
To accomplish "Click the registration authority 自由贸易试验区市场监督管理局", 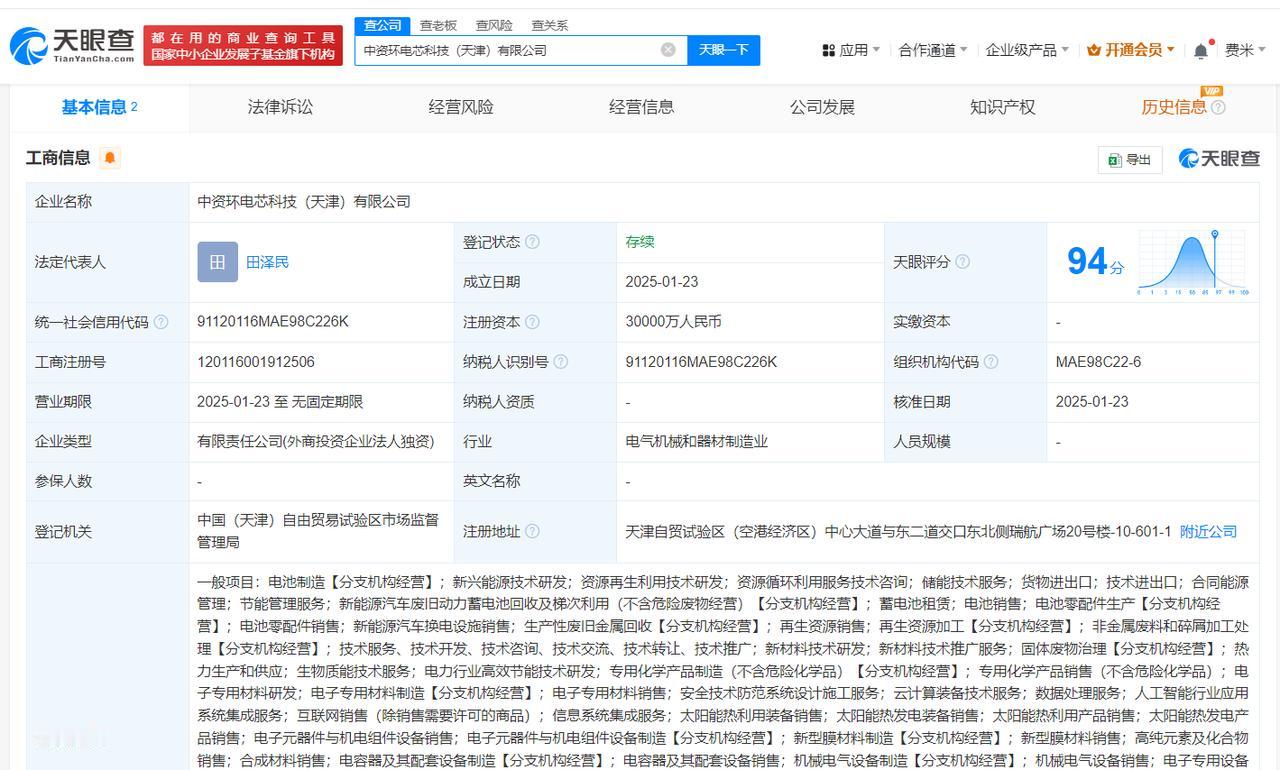I will tap(318, 532).
